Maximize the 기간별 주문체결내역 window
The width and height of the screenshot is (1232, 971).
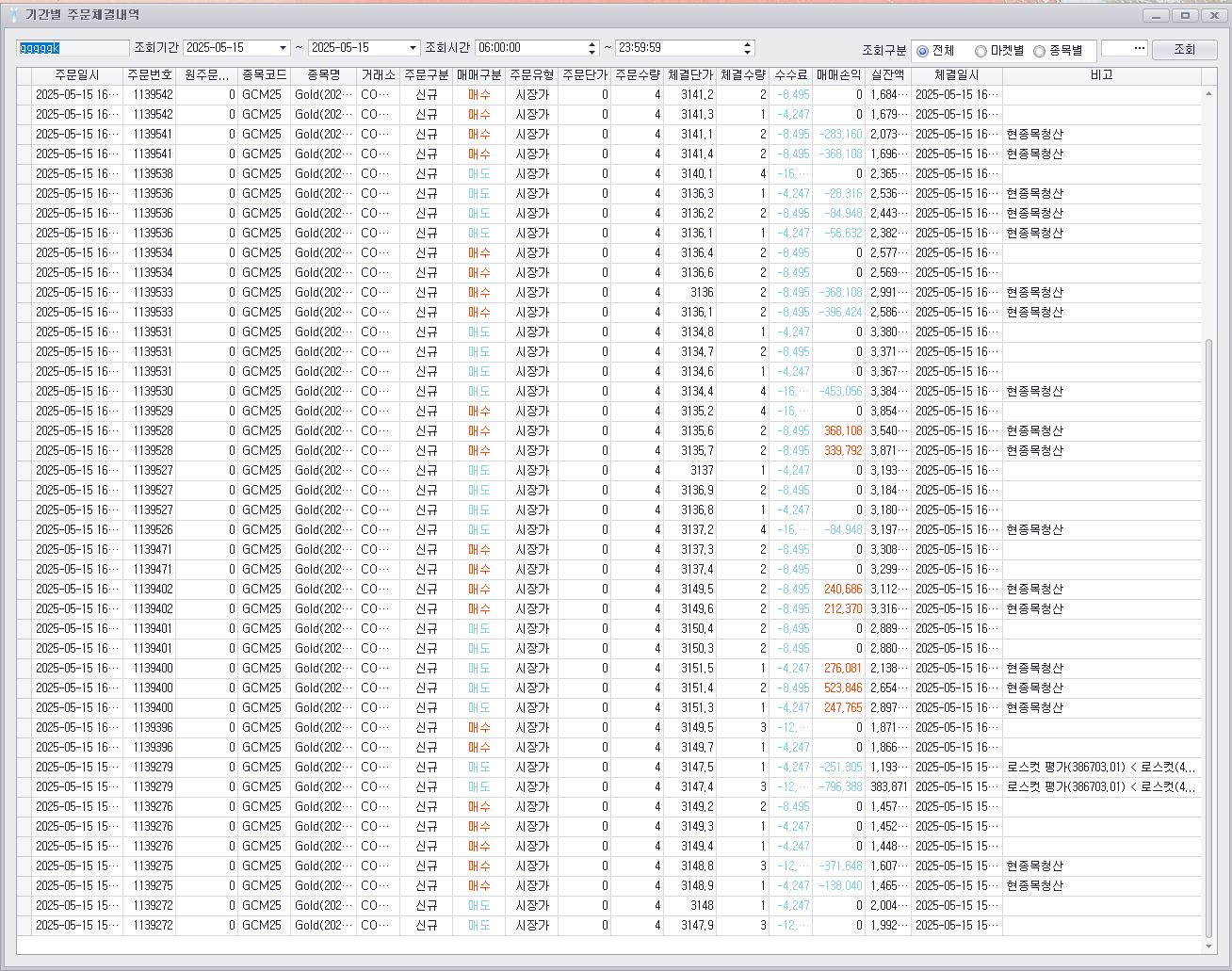tap(1185, 15)
